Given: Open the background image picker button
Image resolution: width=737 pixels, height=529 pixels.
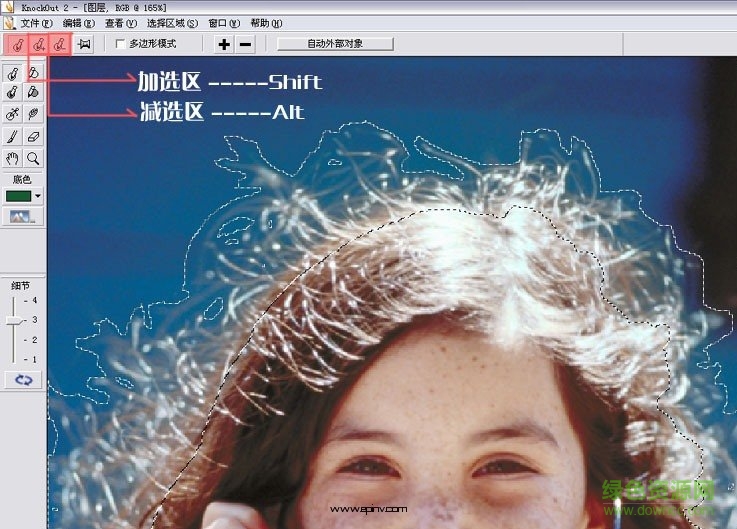Looking at the screenshot, I should click(x=19, y=216).
